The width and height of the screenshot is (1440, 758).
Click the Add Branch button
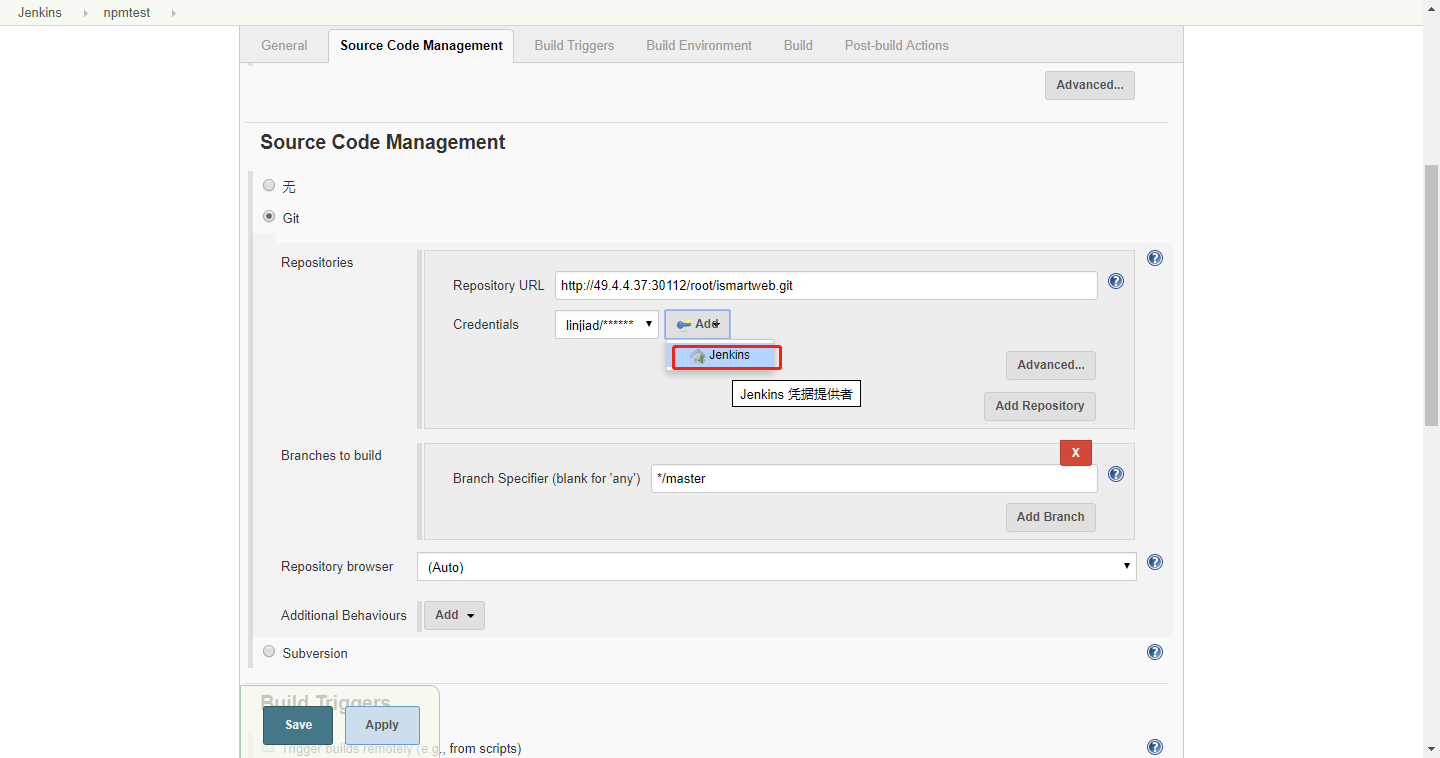[x=1051, y=517]
